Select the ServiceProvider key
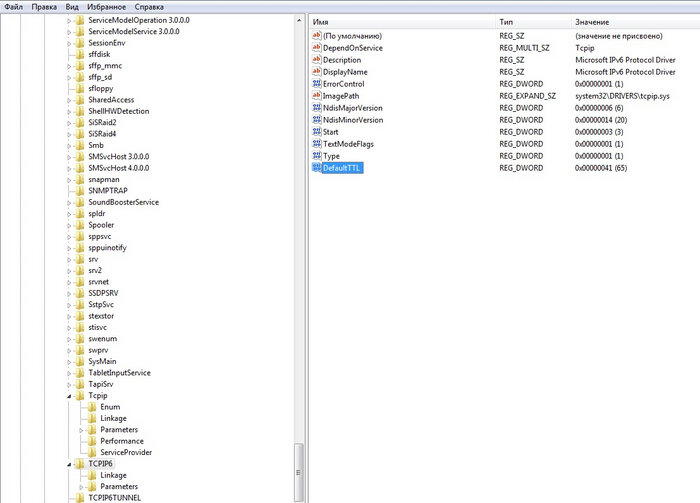 126,453
